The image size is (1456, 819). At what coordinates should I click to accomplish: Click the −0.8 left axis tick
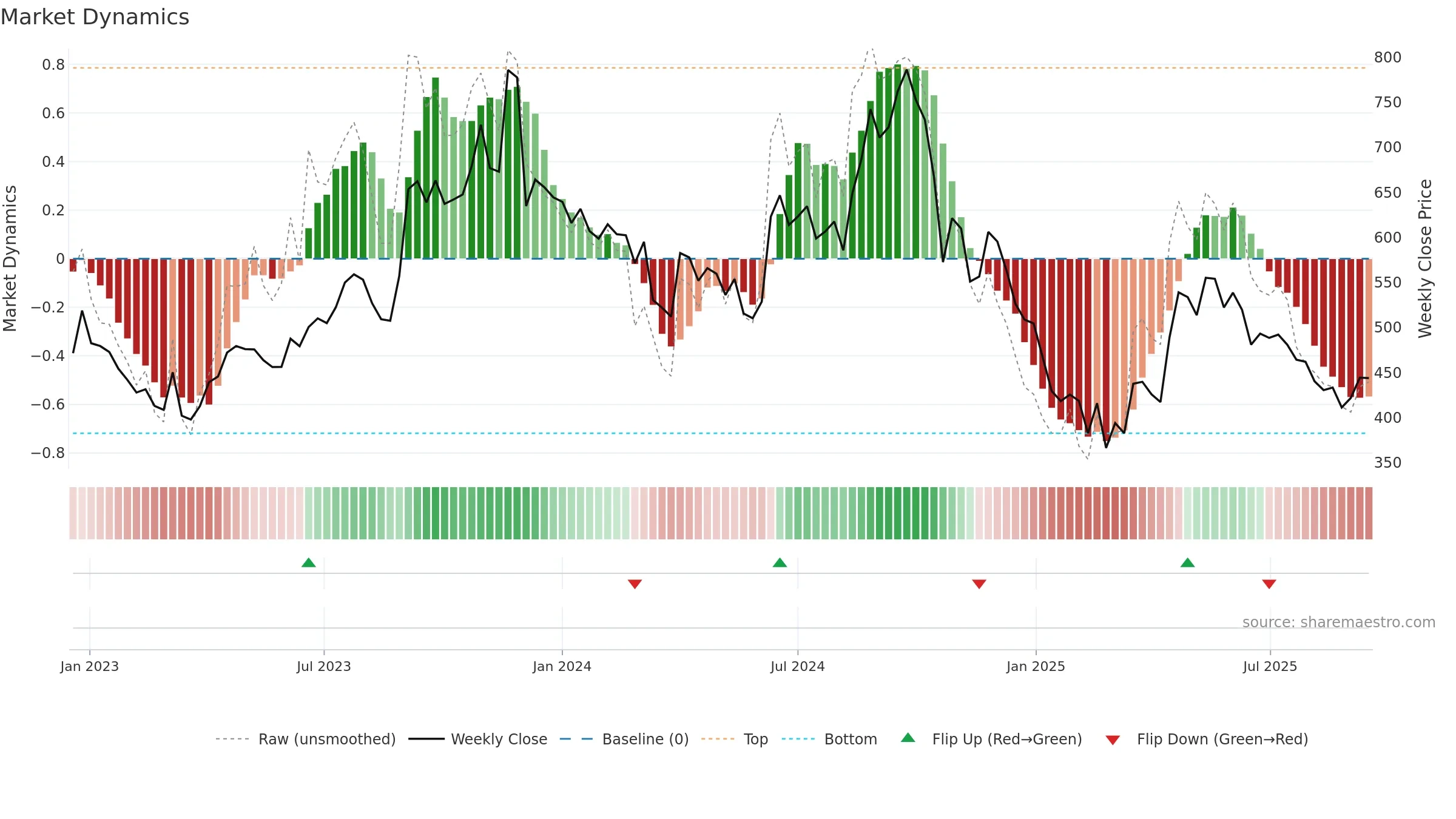pos(48,453)
